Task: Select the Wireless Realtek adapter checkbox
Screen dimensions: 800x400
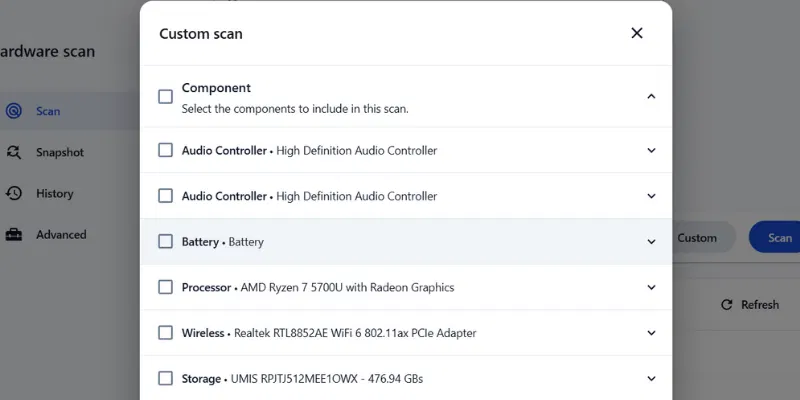Action: (x=166, y=333)
